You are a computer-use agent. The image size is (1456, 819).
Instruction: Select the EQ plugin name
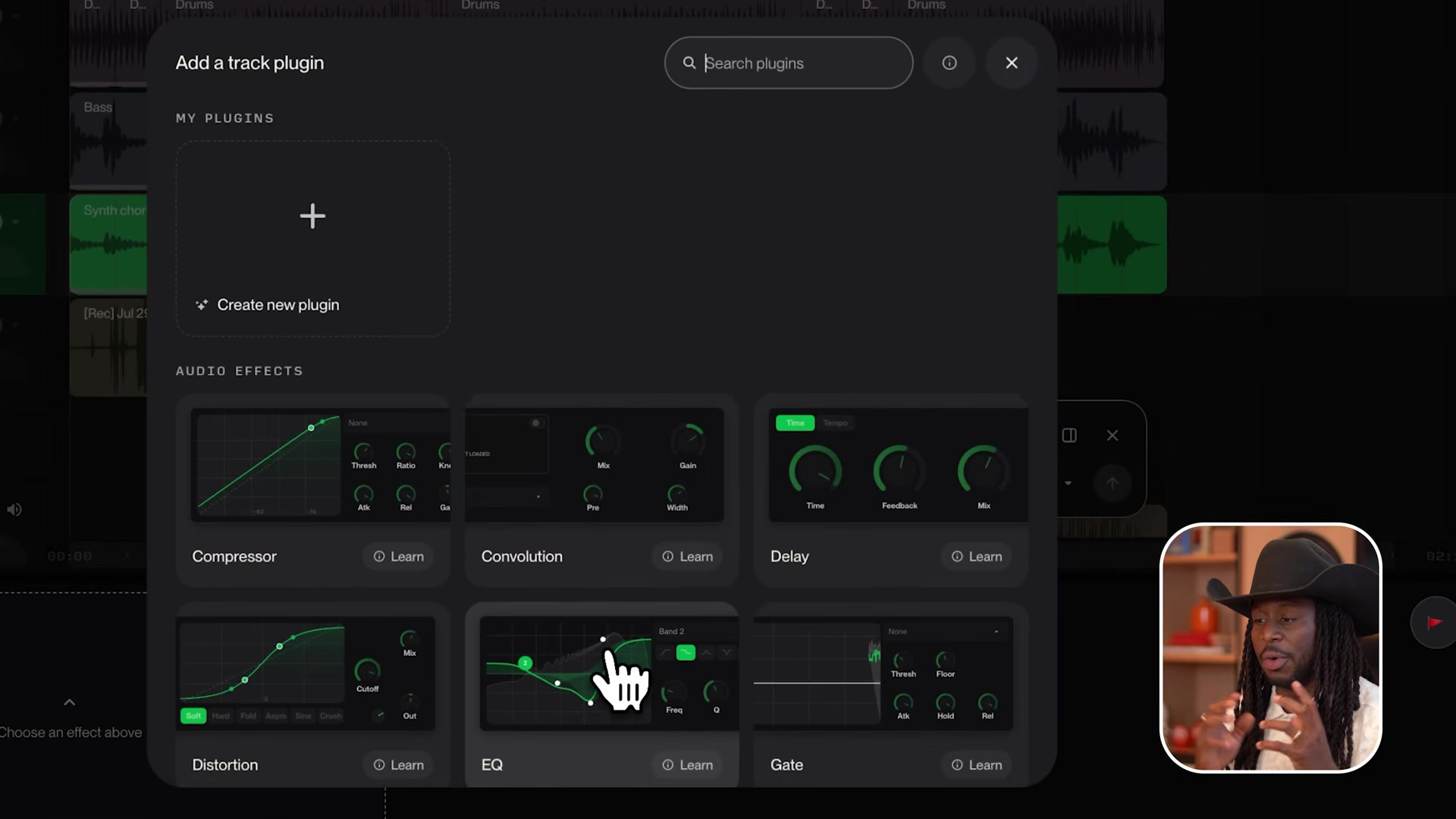(x=492, y=765)
